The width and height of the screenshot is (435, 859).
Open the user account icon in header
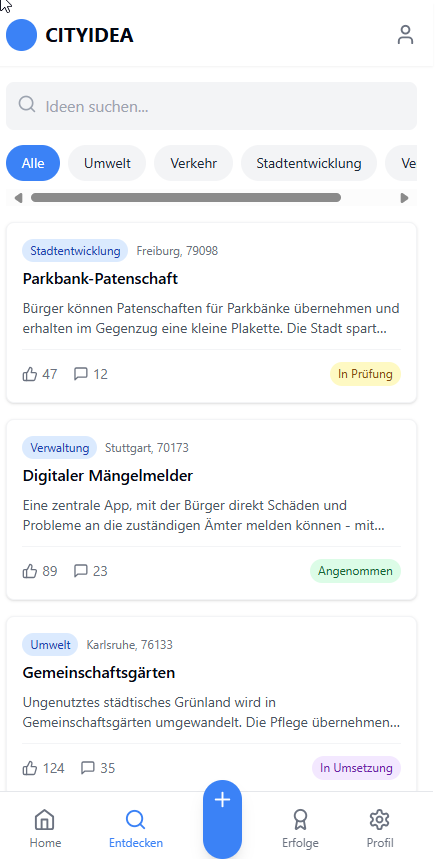coord(405,35)
